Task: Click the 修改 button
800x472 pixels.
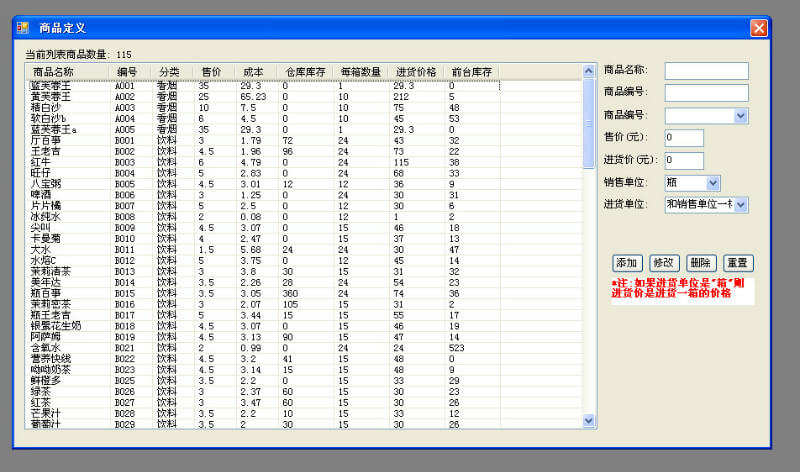Action: [664, 263]
